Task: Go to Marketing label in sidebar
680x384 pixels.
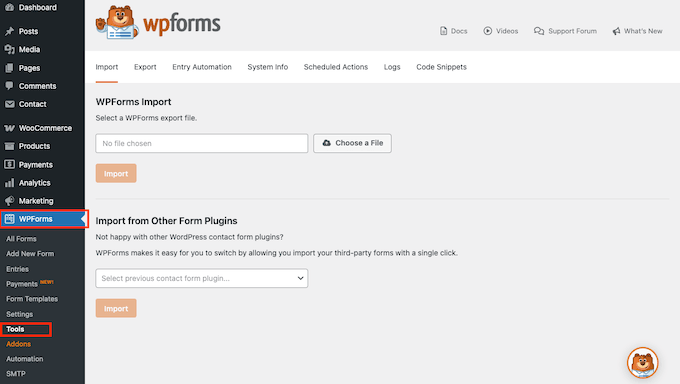Action: 36,201
